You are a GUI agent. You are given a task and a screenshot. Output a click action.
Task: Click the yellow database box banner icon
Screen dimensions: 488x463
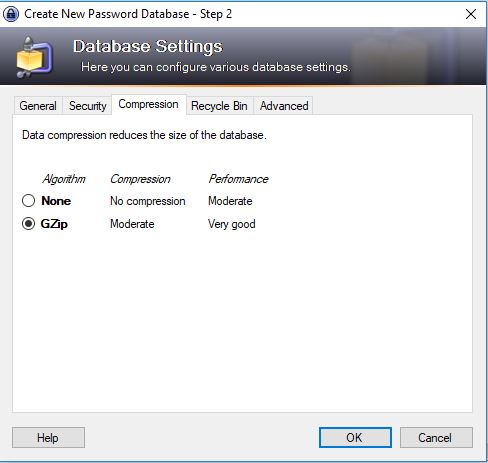(34, 57)
